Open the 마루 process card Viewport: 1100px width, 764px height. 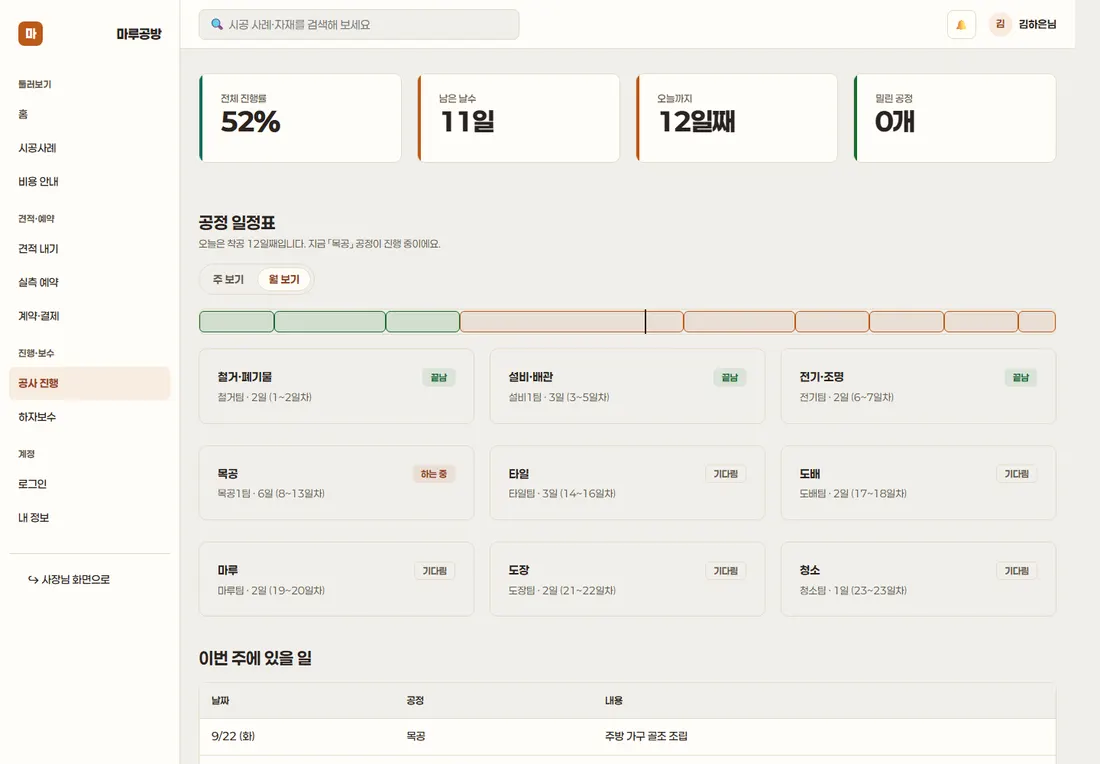(336, 579)
